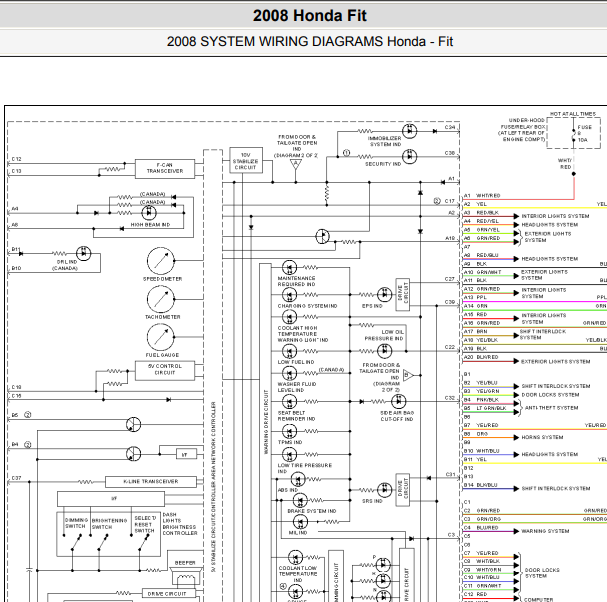607x602 pixels.
Task: Click the triangle connector symbol marked A
Action: coord(296,165)
